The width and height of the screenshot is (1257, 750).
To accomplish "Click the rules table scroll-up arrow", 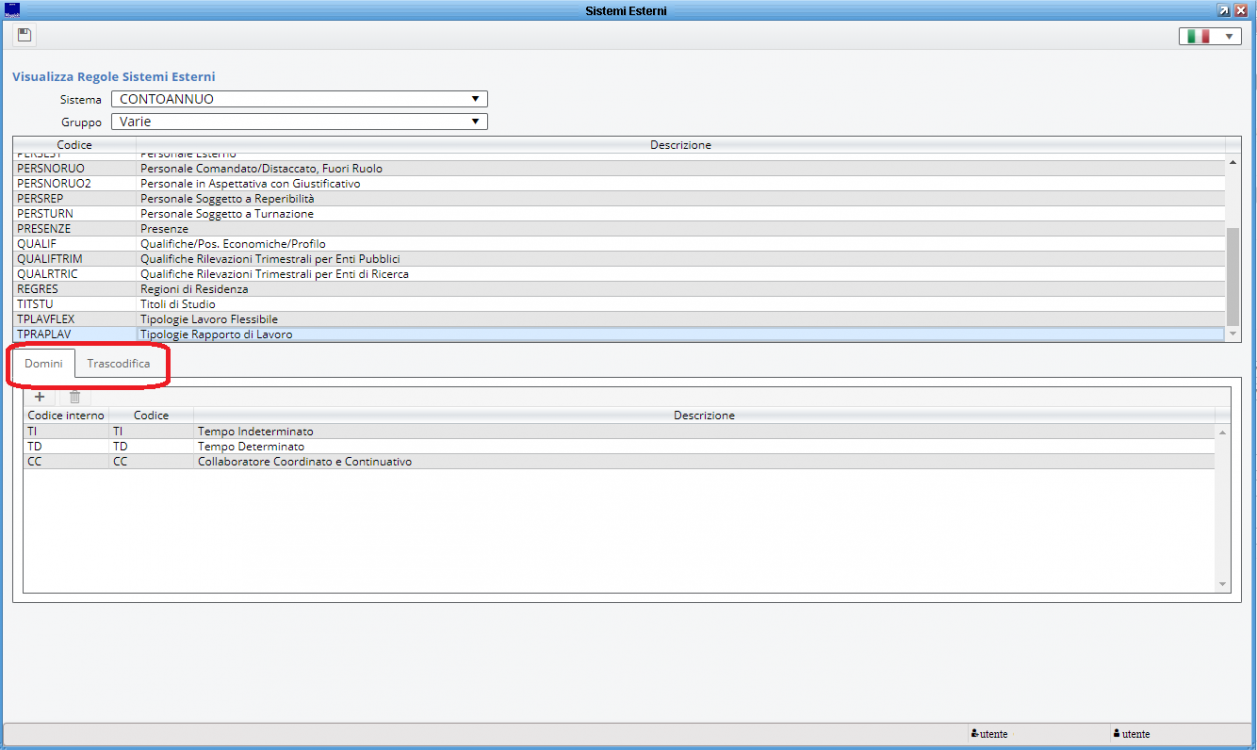I will pos(1233,162).
